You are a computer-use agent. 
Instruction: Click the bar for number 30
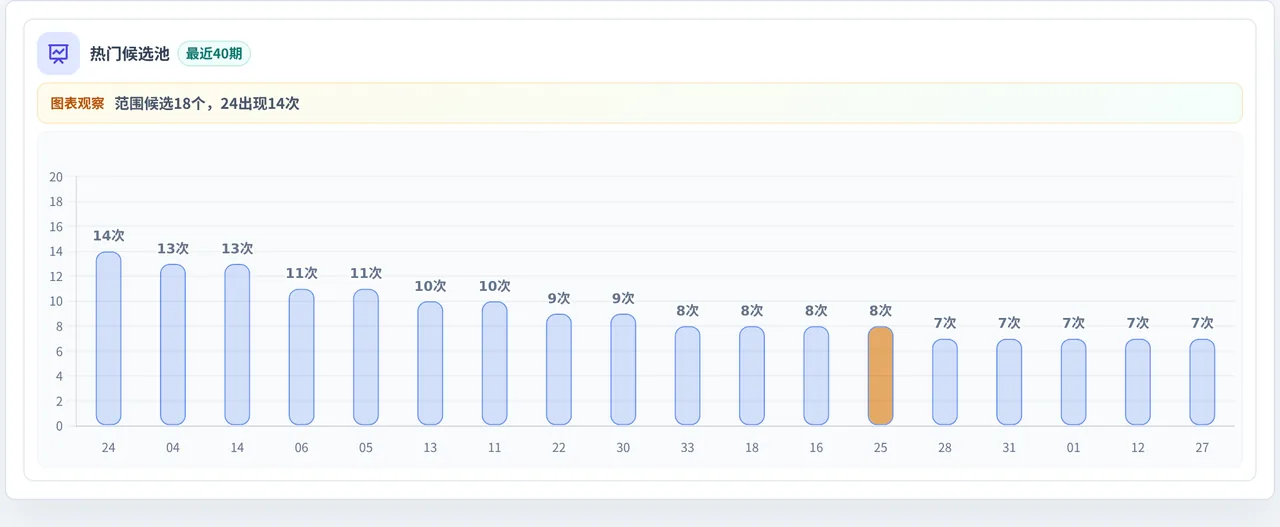point(623,369)
